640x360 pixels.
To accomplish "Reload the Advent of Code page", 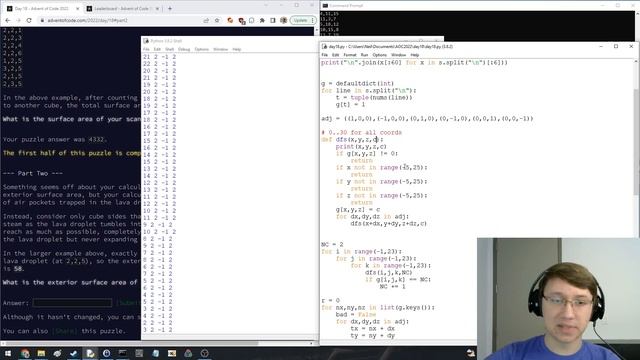I will 29,20.
